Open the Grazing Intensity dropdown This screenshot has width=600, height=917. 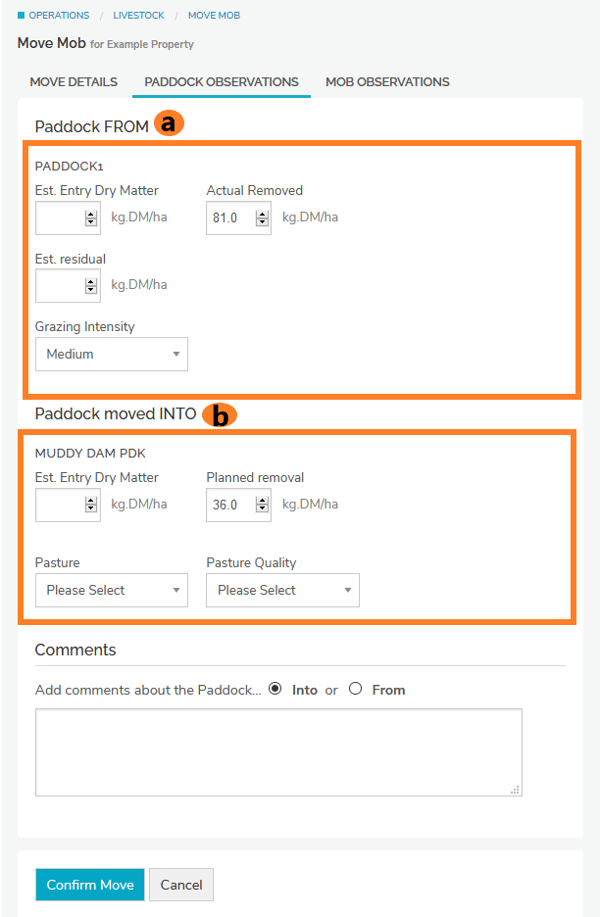coord(111,354)
